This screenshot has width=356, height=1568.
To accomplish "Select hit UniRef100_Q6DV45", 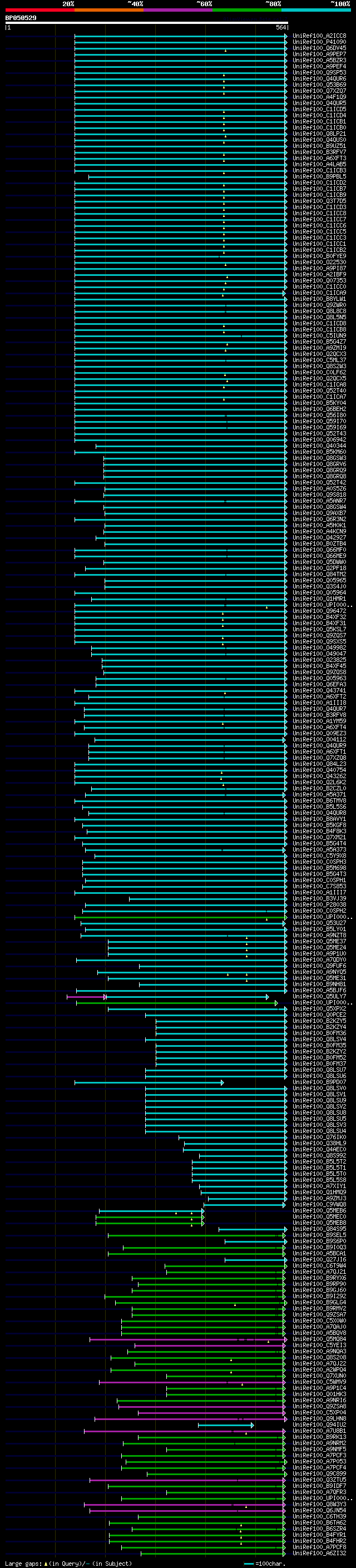I will tap(319, 48).
